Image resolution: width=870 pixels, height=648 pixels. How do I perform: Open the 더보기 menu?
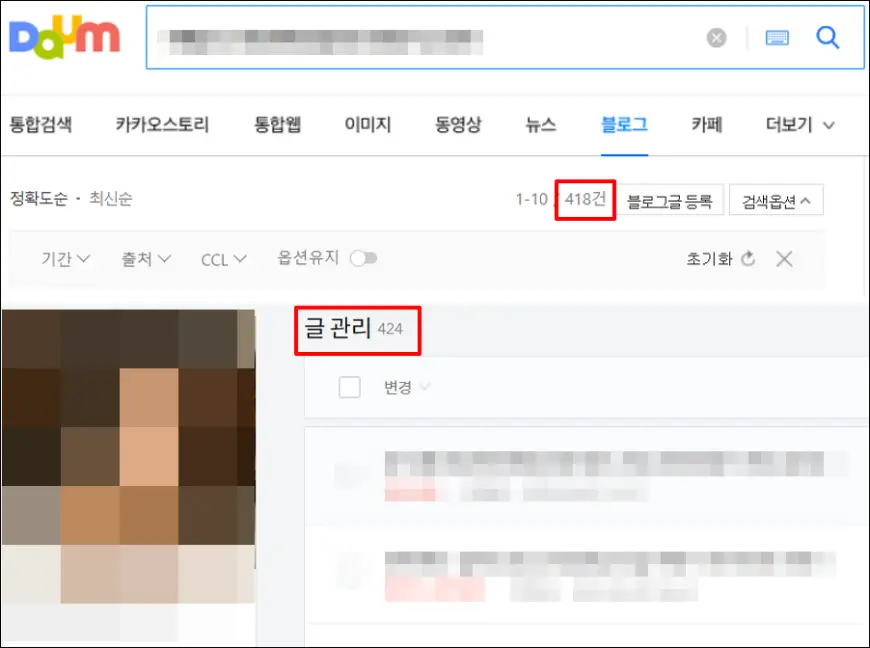click(x=800, y=125)
